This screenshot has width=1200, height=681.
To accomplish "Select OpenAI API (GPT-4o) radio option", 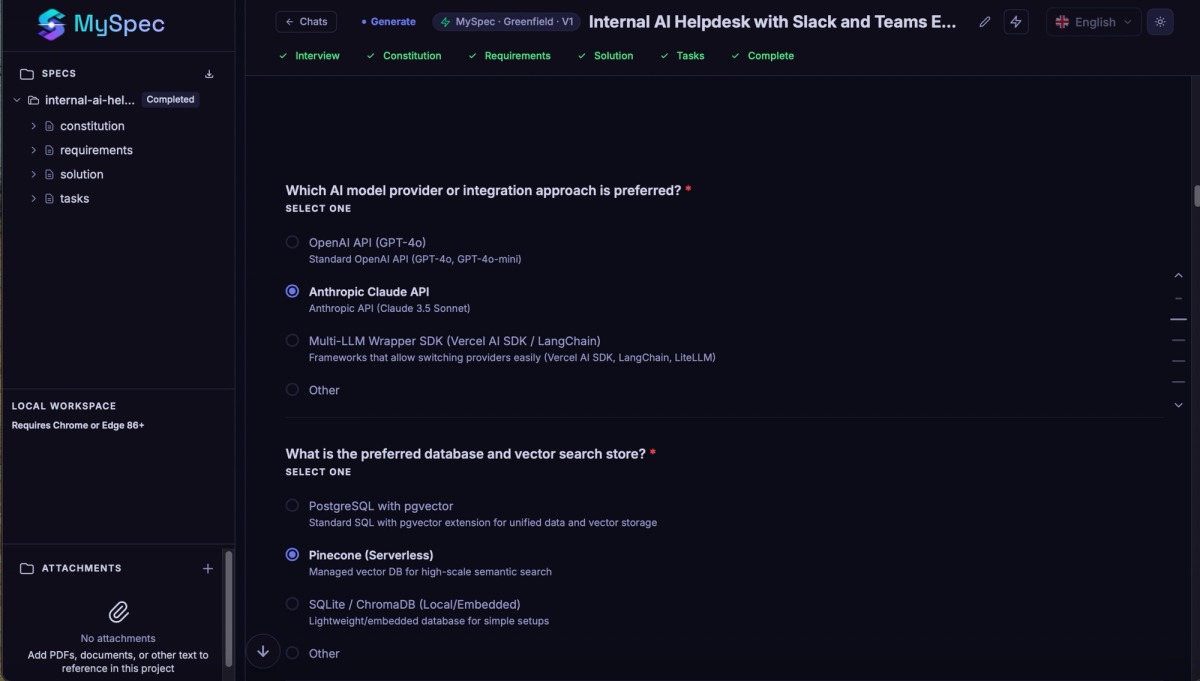I will (292, 242).
